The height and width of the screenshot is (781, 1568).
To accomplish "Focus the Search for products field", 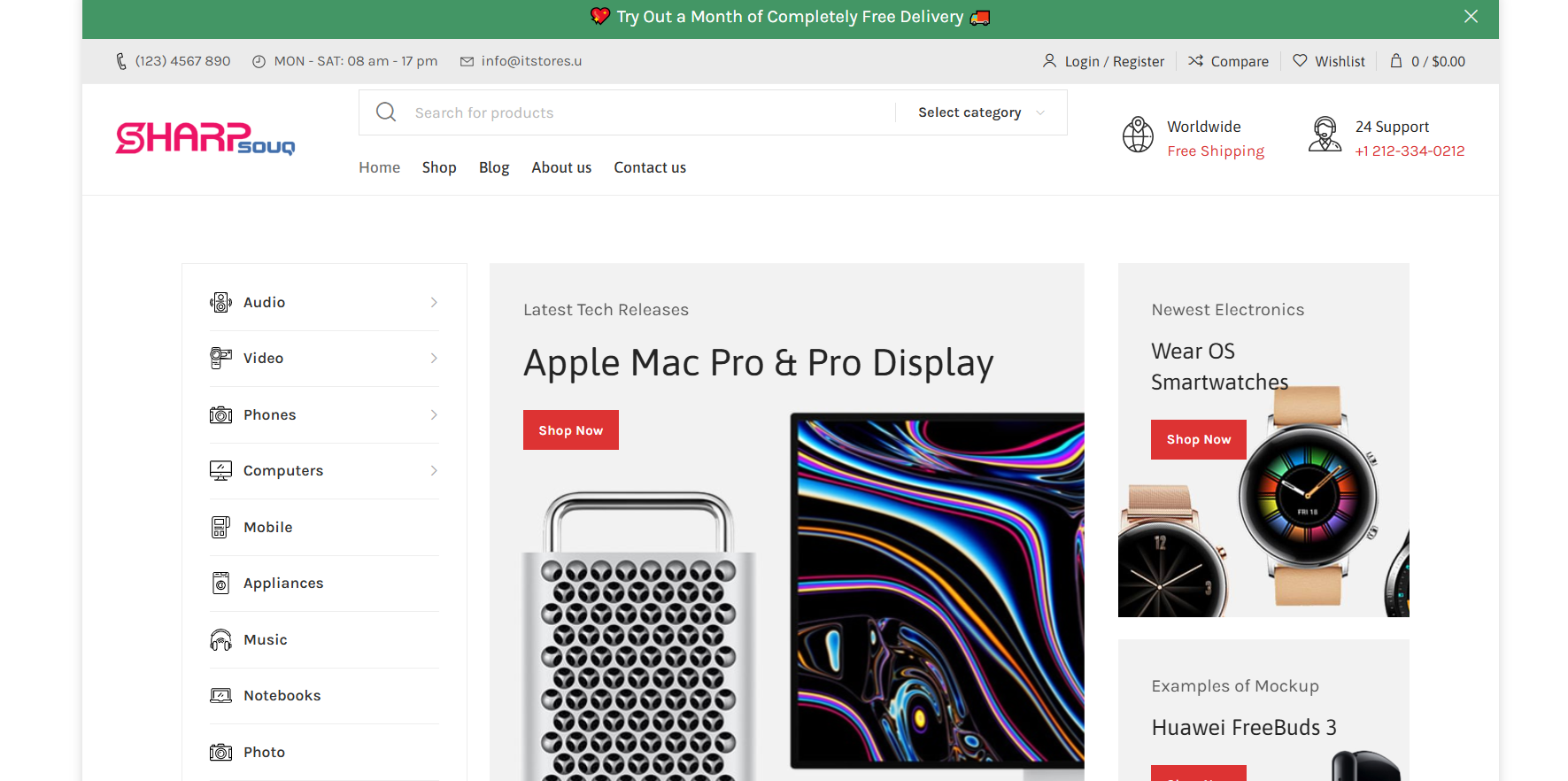I will coord(646,112).
